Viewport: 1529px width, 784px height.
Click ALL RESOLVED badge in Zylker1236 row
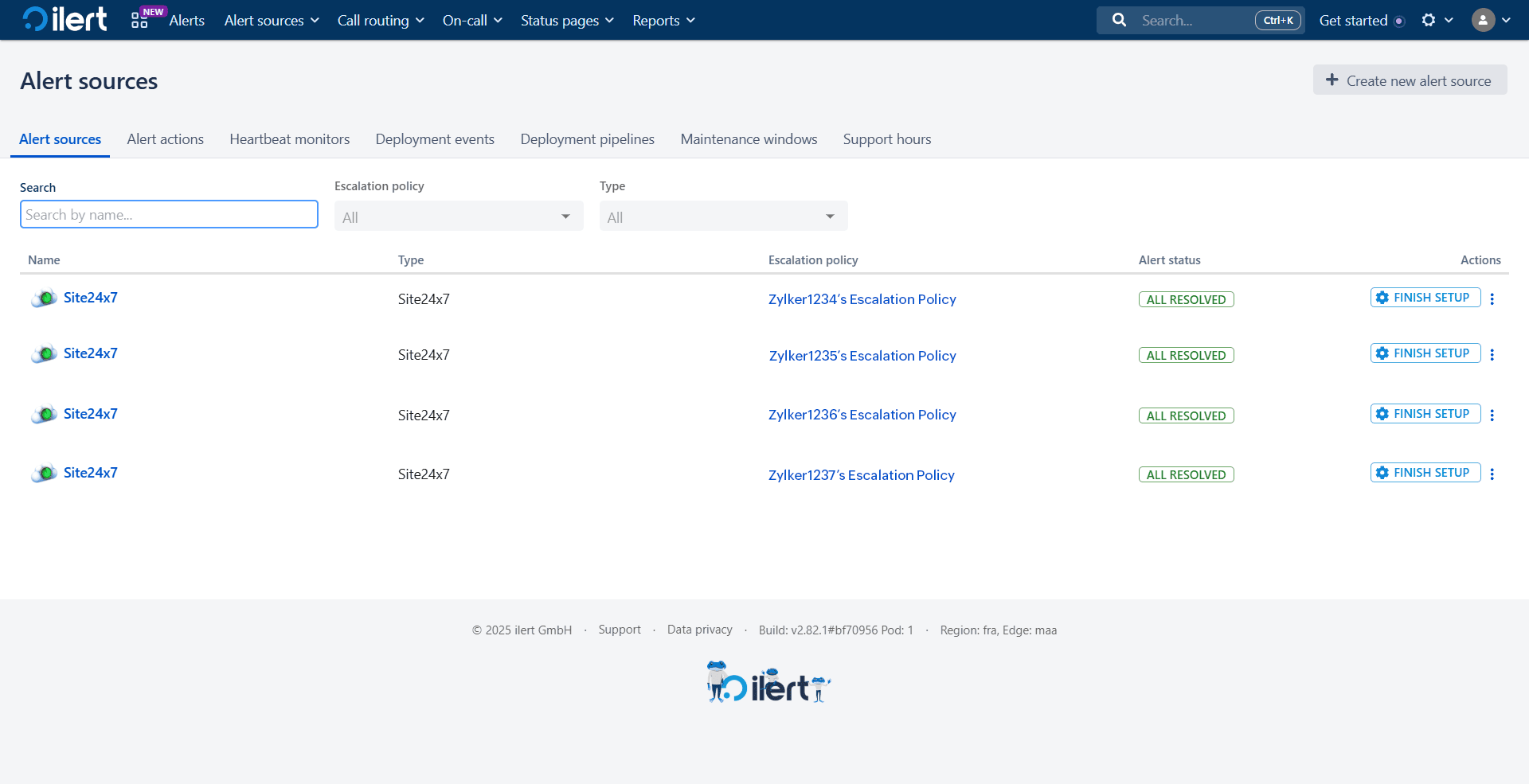[x=1187, y=415]
